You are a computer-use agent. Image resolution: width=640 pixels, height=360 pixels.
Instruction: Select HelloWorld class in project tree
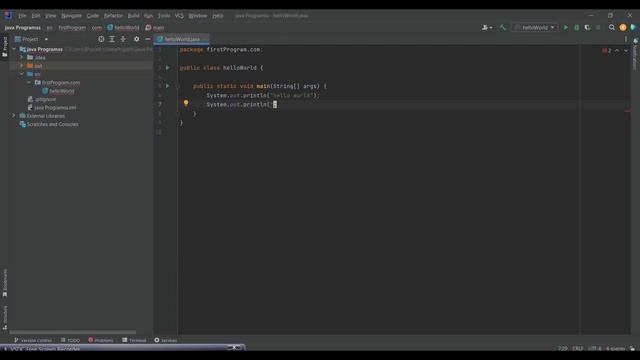pyautogui.click(x=58, y=91)
